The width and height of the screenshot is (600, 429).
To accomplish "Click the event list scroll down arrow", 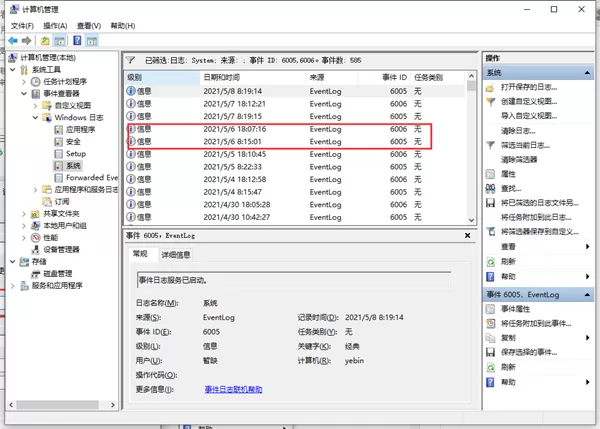I will point(471,220).
